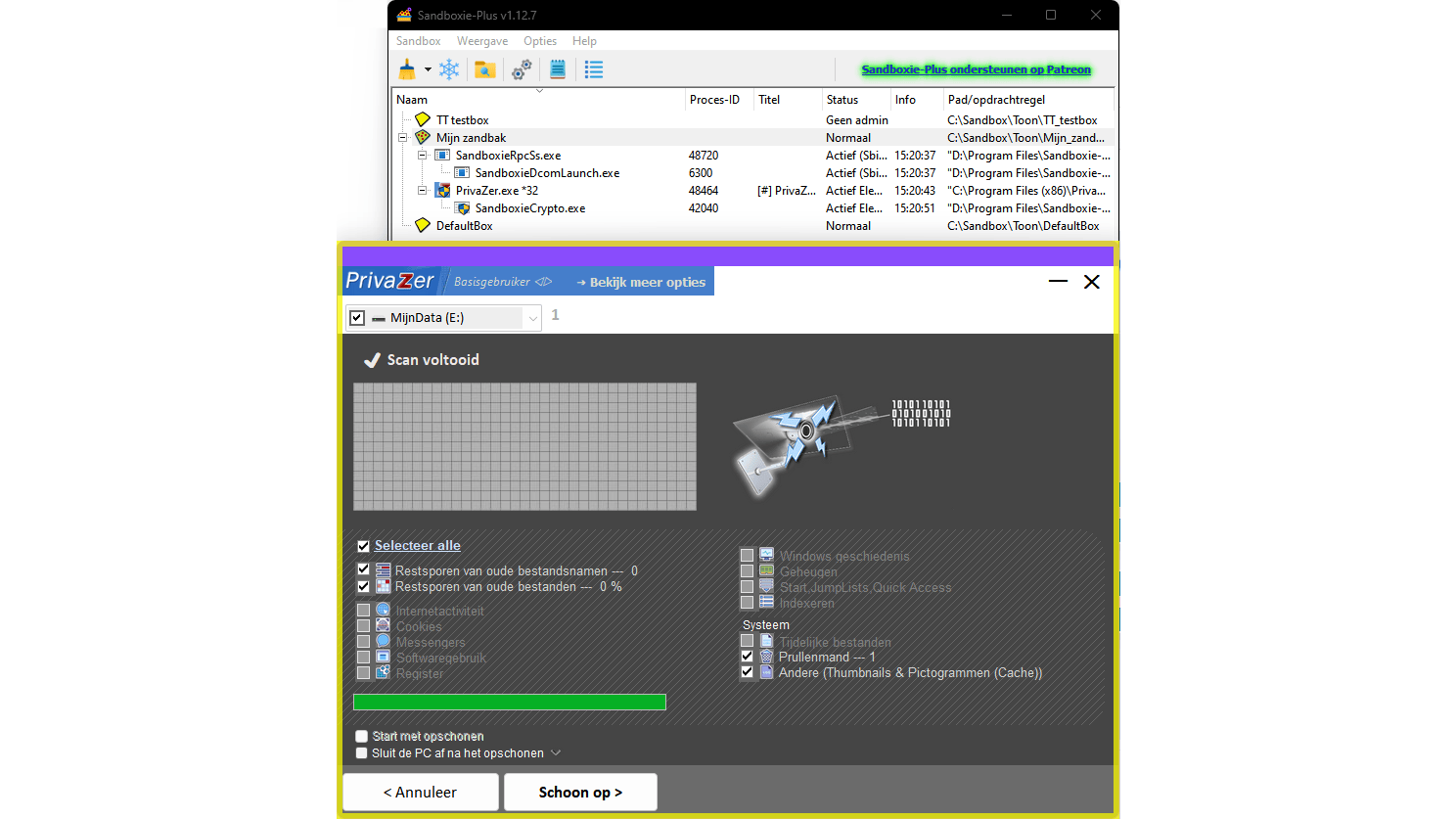Enable the Start met opschonen checkbox
Screen dimensions: 1456x819
click(362, 737)
